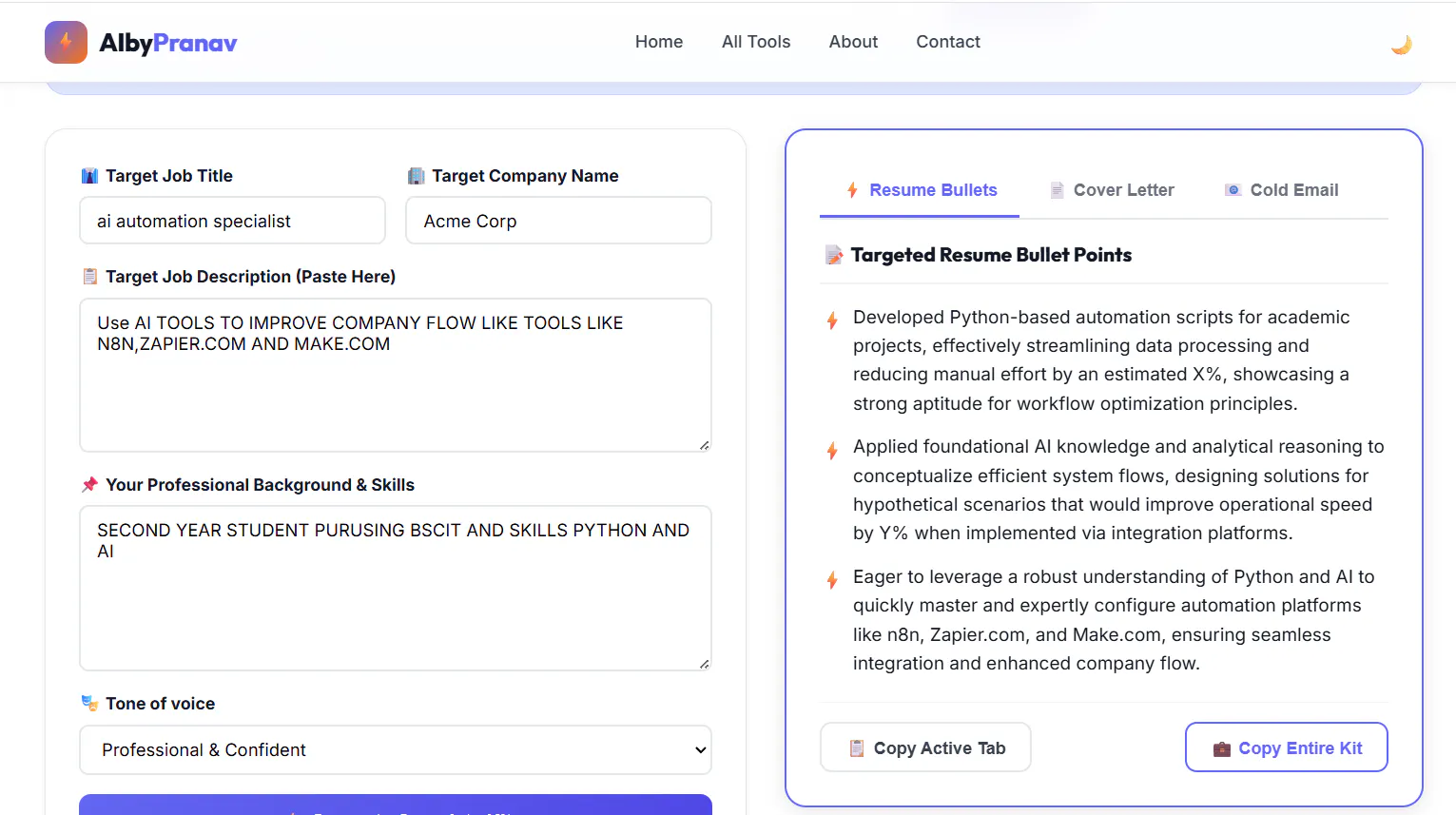Click the Target Job Title label
1456x815 pixels.
[x=169, y=176]
